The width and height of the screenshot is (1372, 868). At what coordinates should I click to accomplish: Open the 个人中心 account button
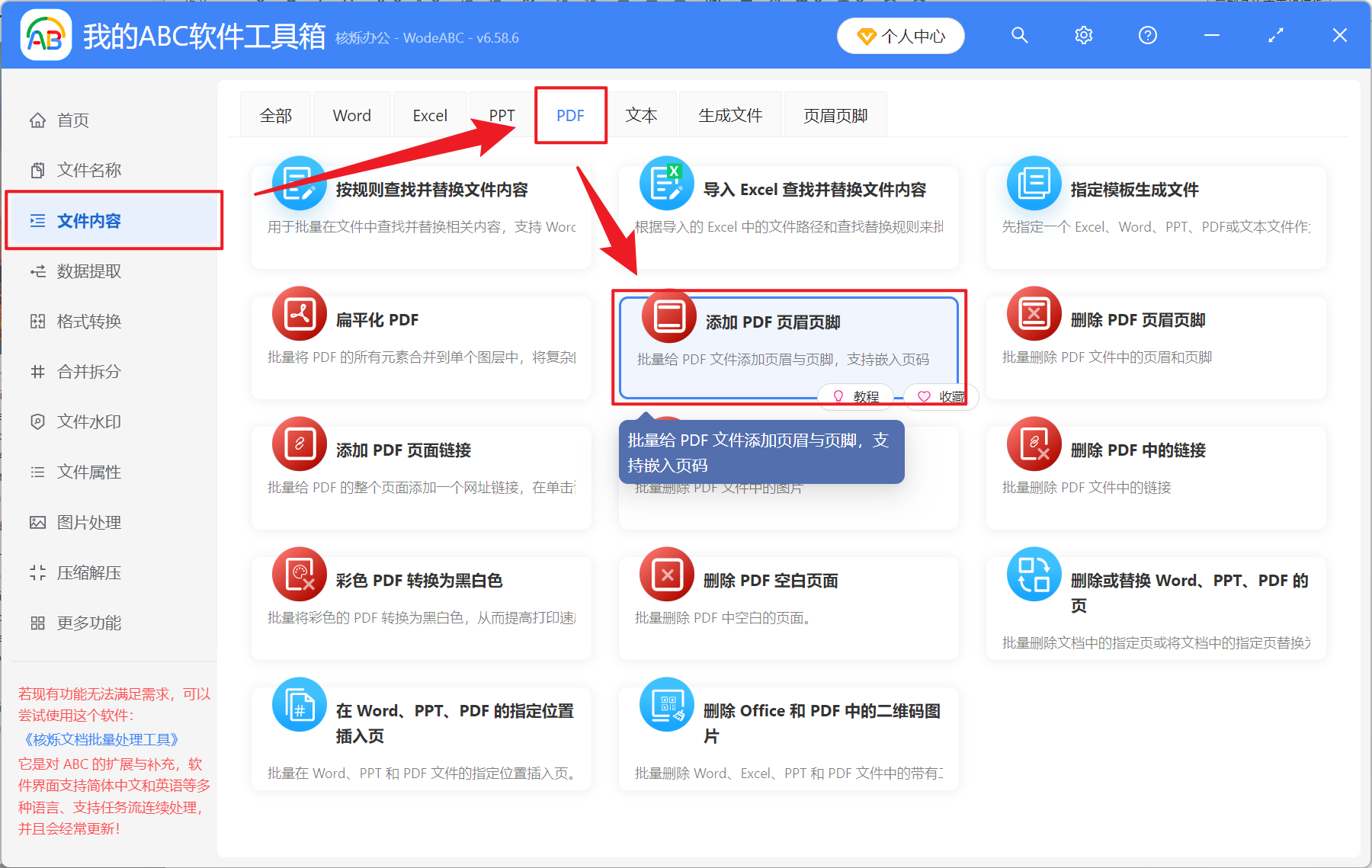click(900, 35)
